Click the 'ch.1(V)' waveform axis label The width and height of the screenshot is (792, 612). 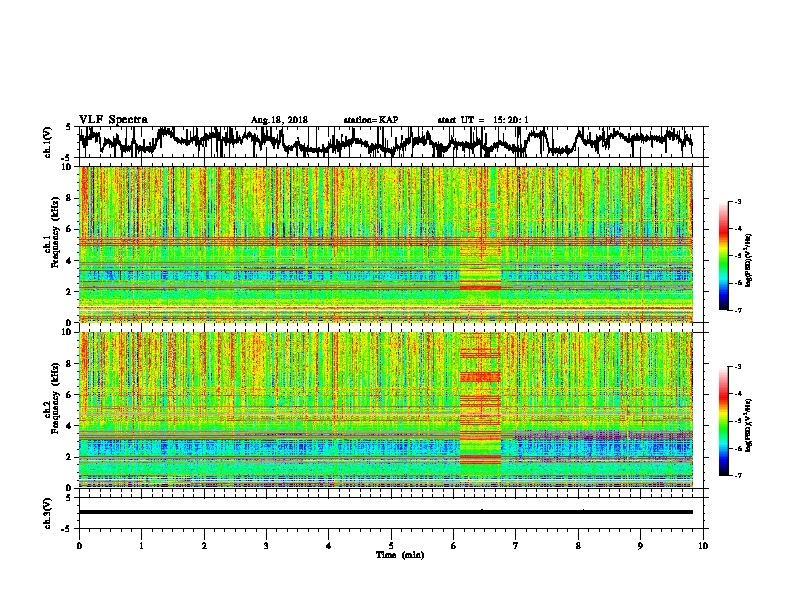pyautogui.click(x=48, y=142)
